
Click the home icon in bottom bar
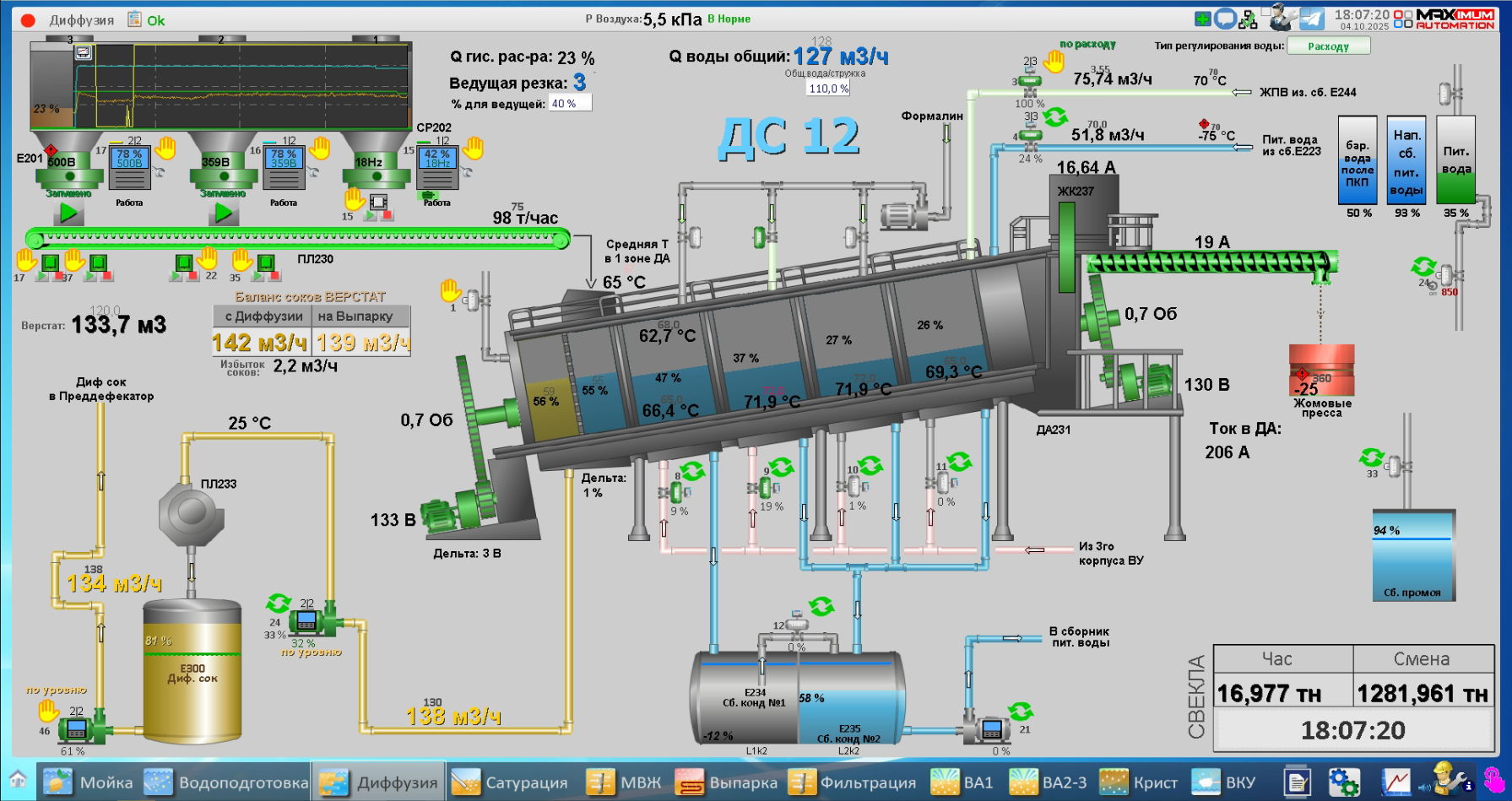point(18,781)
